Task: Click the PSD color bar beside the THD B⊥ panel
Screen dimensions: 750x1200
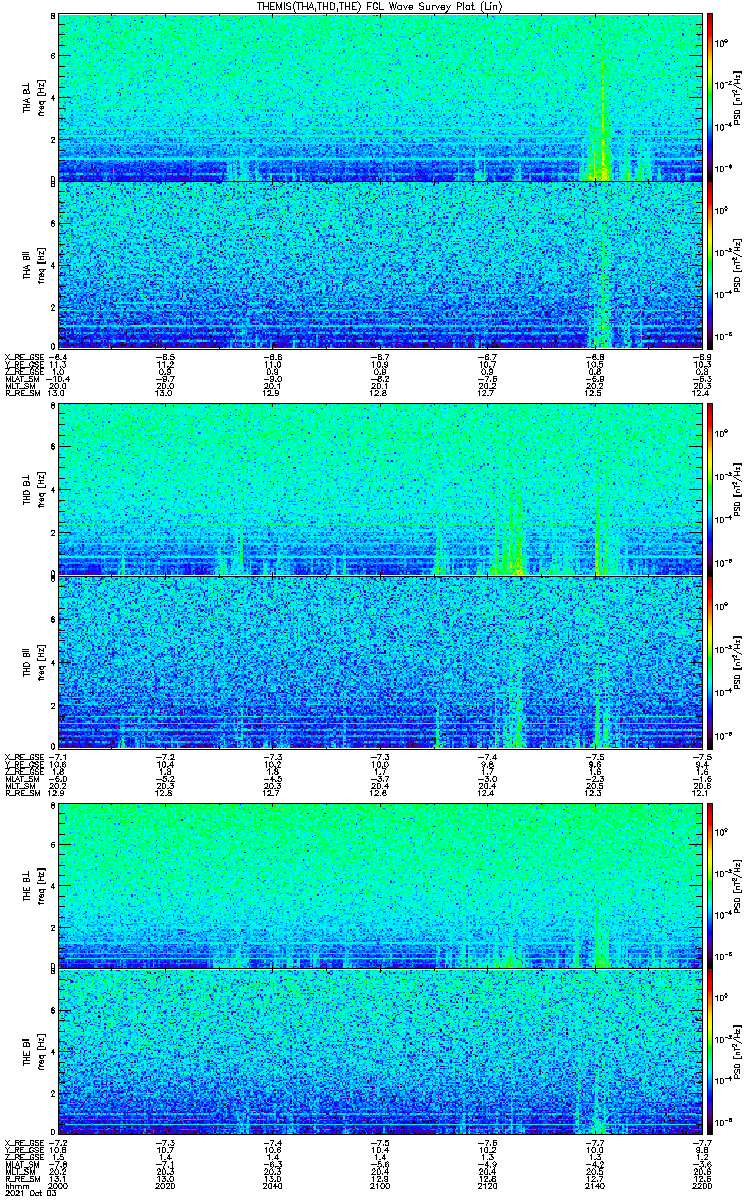Action: tap(710, 489)
